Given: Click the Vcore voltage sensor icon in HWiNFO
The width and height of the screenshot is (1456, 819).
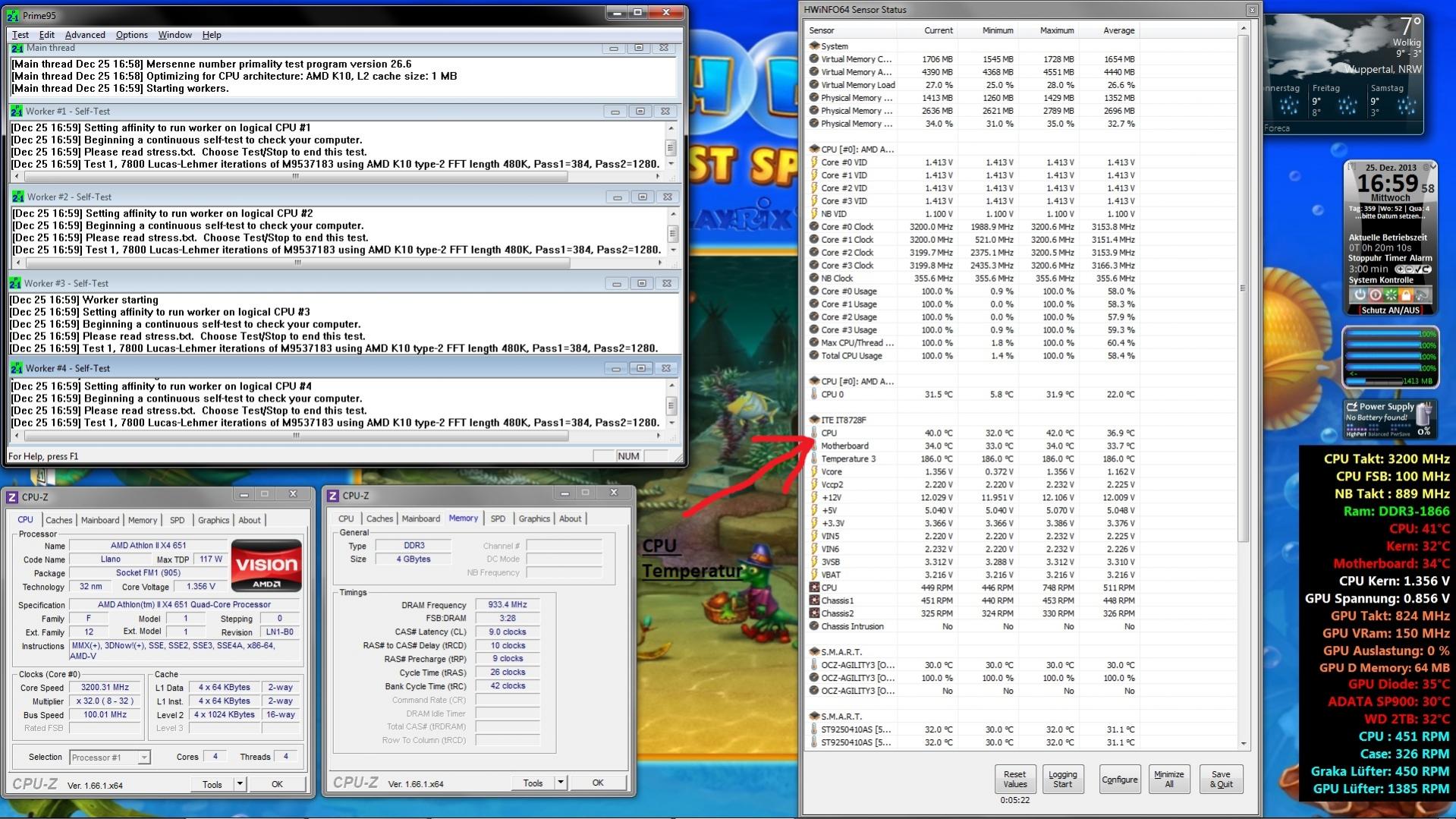Looking at the screenshot, I should pyautogui.click(x=814, y=471).
